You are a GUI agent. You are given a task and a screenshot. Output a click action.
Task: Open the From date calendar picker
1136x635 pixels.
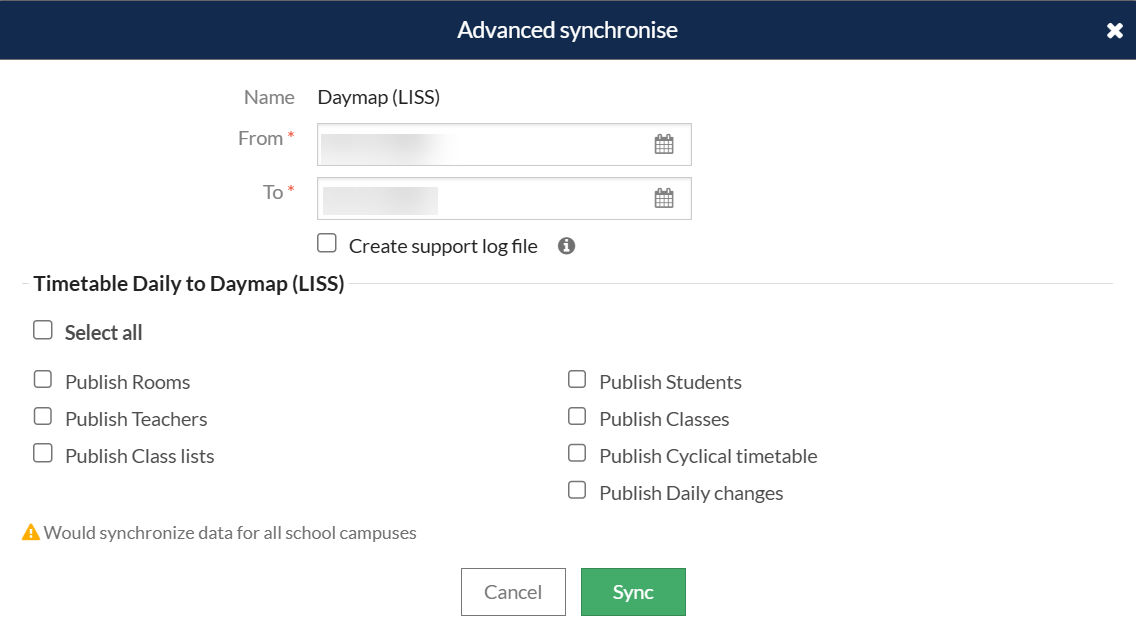664,145
